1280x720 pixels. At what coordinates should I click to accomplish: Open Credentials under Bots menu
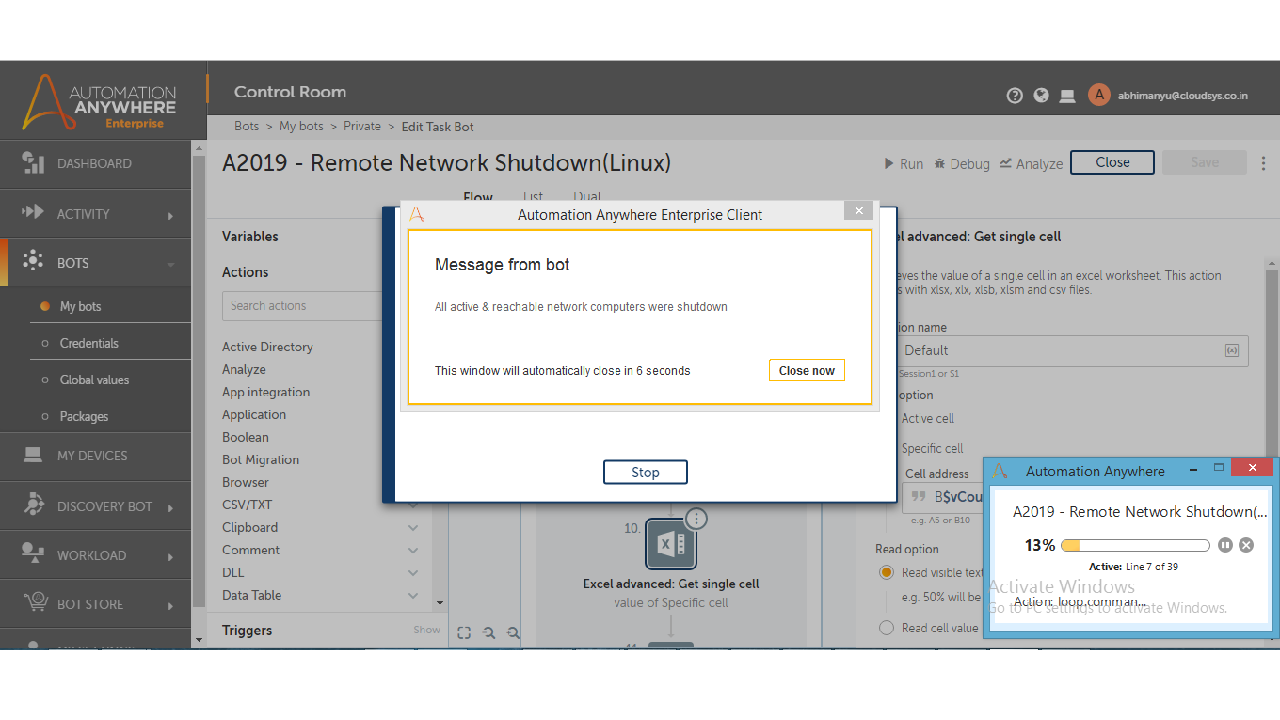click(x=89, y=343)
